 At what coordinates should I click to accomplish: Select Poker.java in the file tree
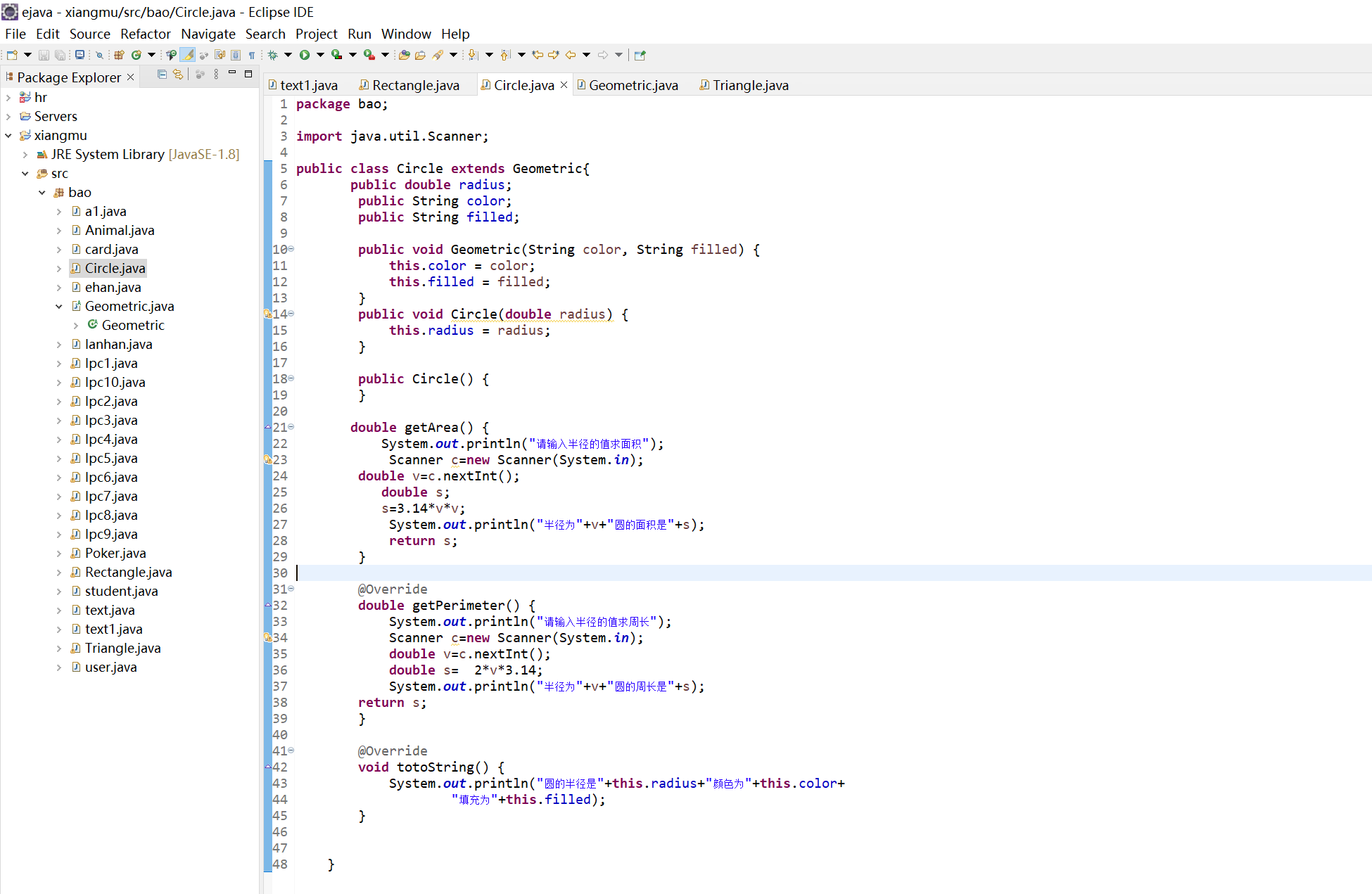pos(115,554)
